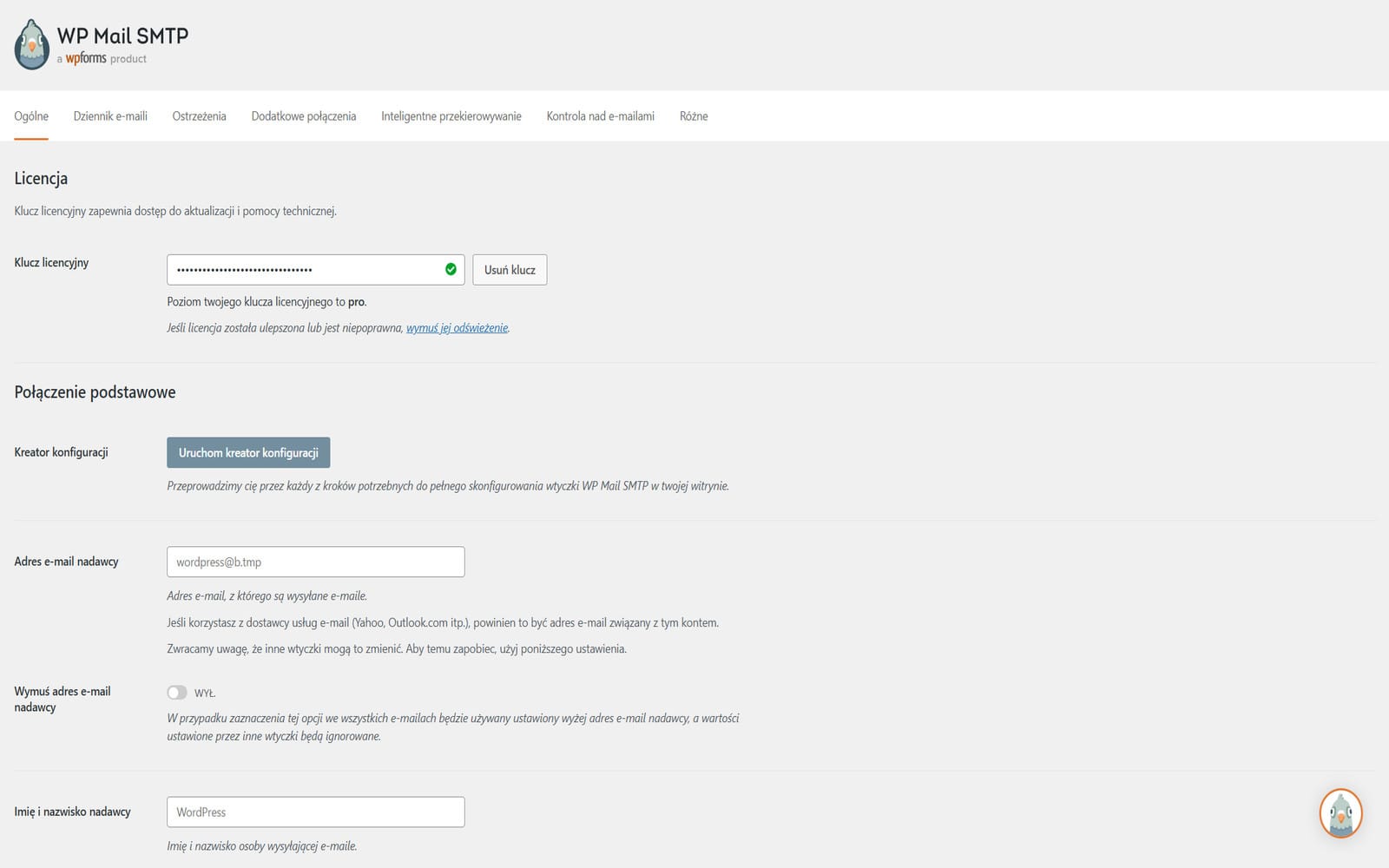Click the Licencja heading
1389x868 pixels.
pyautogui.click(x=41, y=178)
